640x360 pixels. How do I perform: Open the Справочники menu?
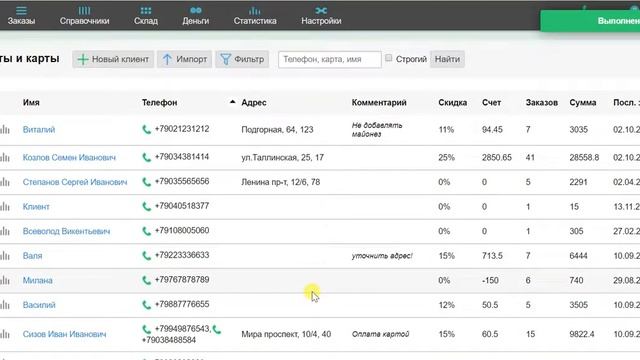(x=84, y=16)
